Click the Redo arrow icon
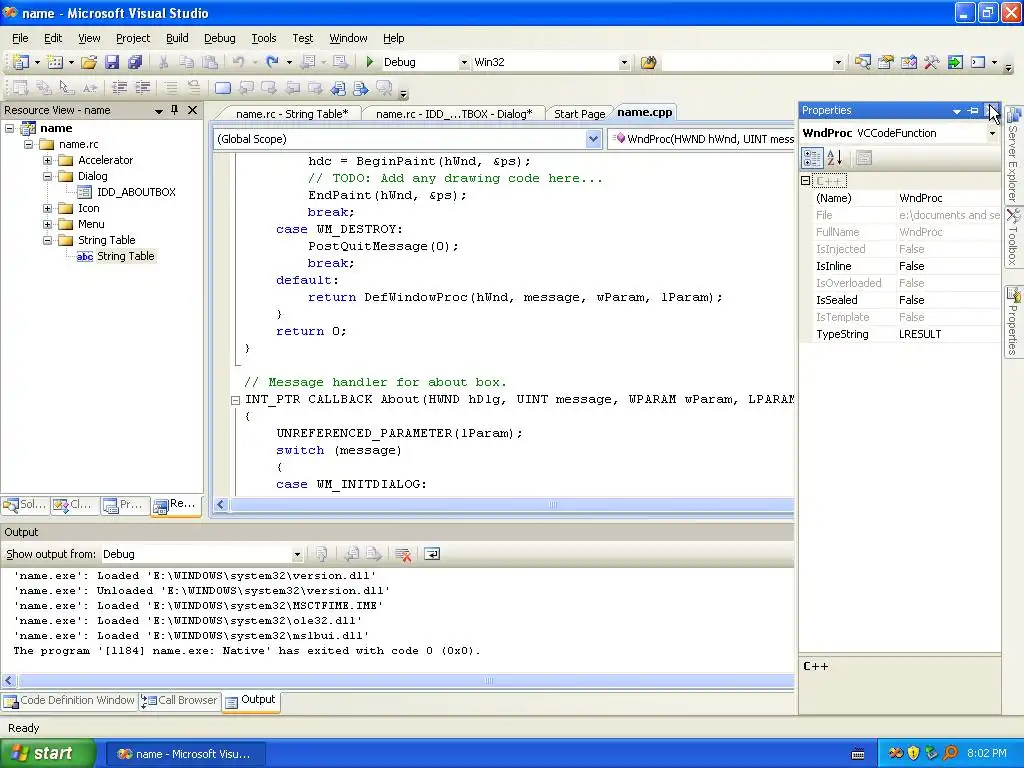 (272, 62)
